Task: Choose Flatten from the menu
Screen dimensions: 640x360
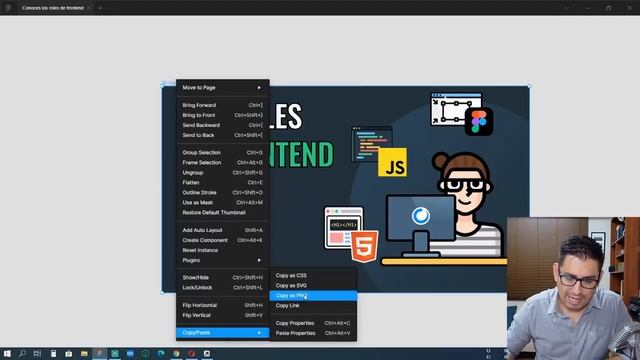Action: (222, 182)
